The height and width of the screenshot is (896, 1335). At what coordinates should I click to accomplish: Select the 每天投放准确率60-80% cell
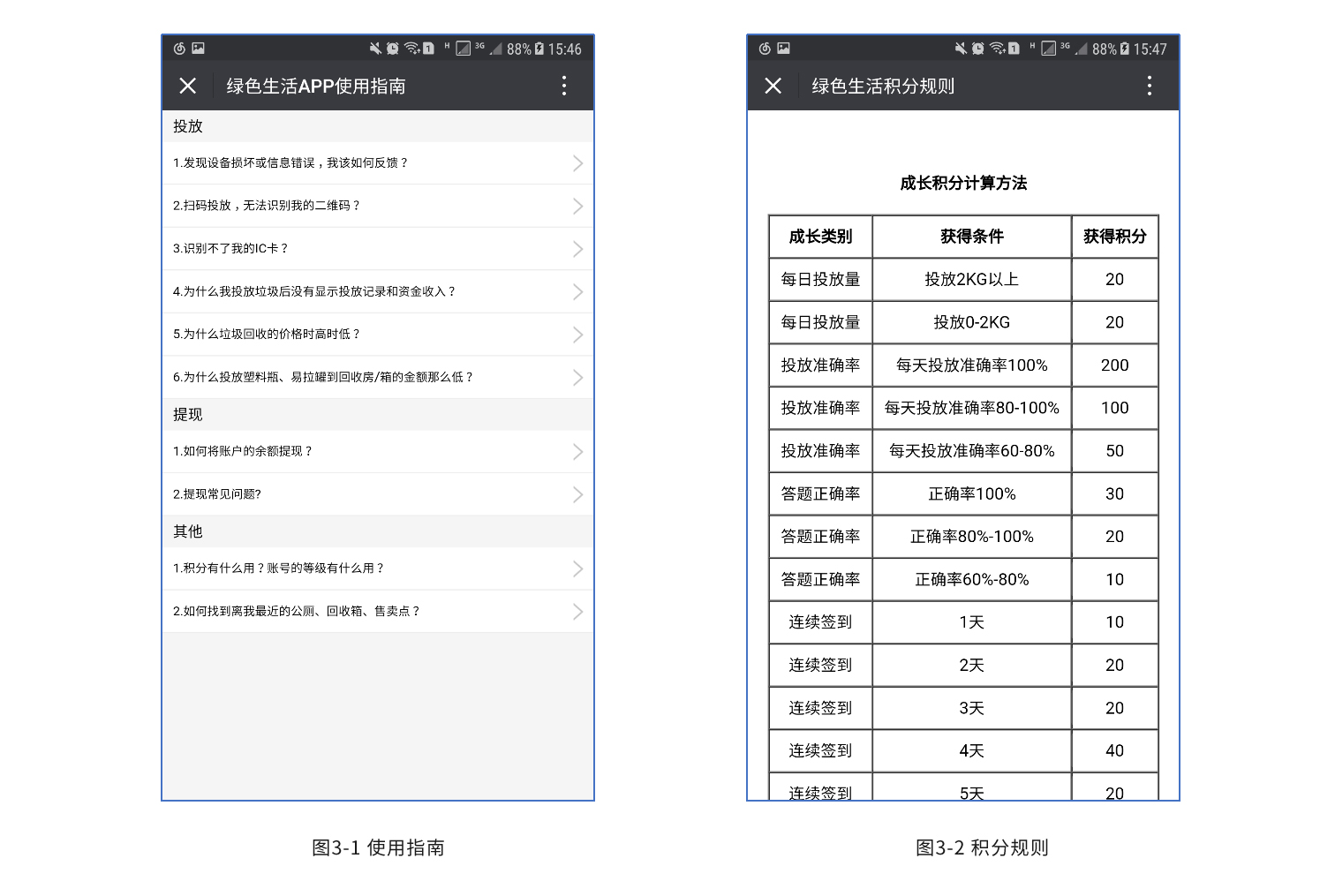(972, 450)
